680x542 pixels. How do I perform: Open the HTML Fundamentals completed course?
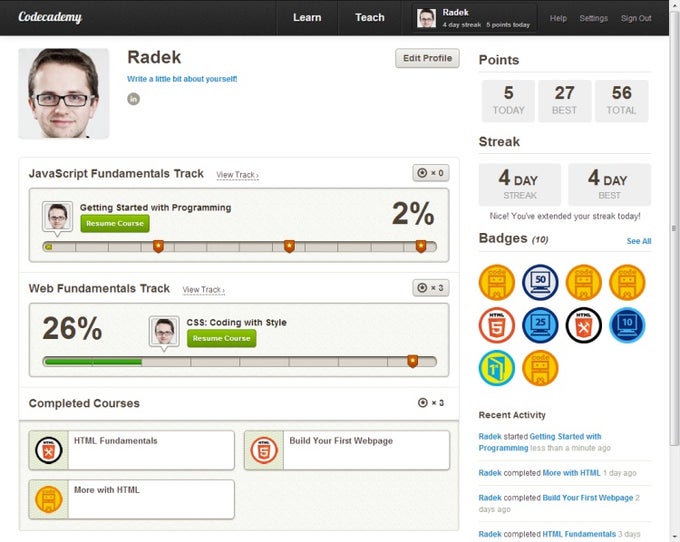click(131, 450)
